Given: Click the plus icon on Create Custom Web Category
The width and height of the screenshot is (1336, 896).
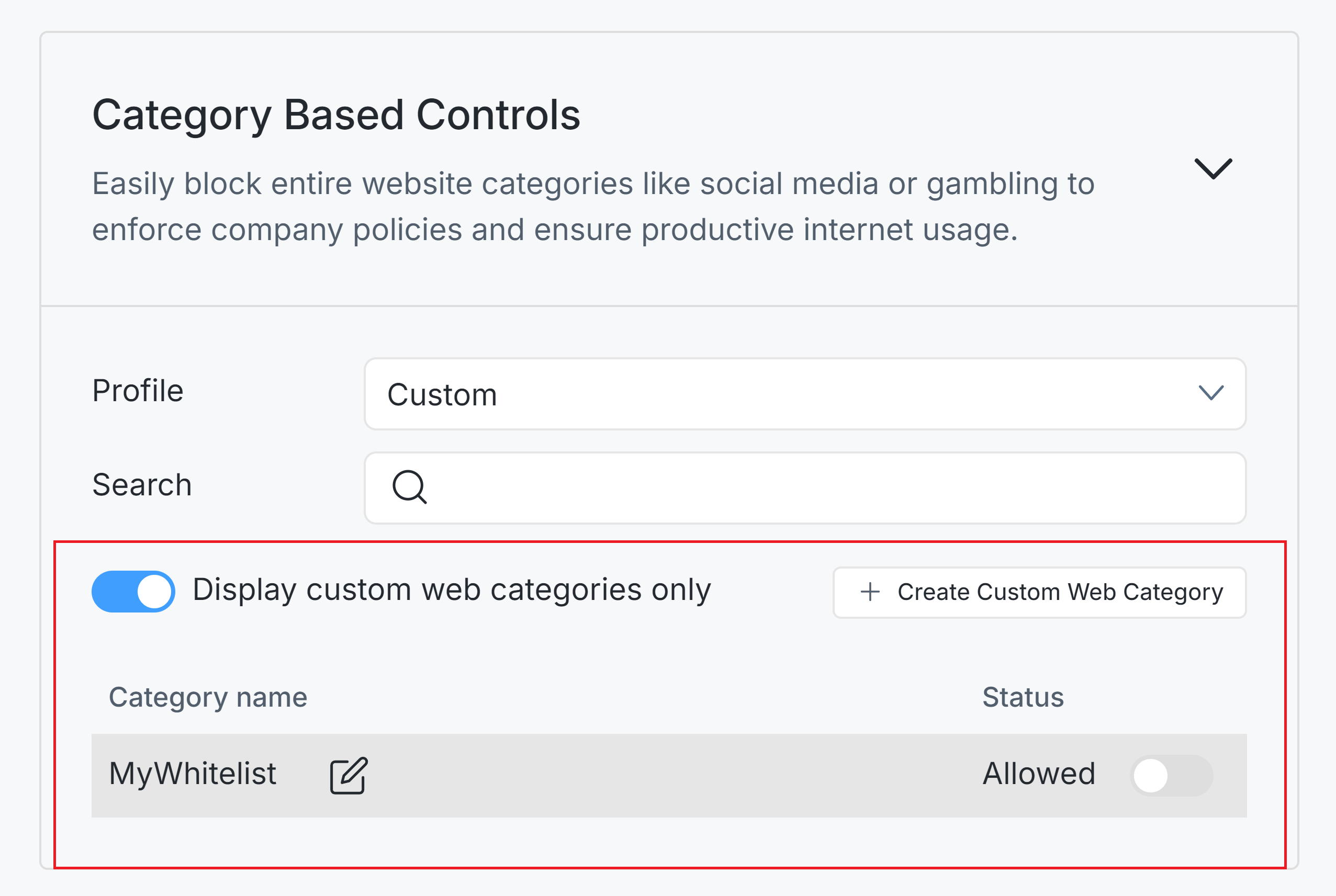Looking at the screenshot, I should click(x=870, y=592).
